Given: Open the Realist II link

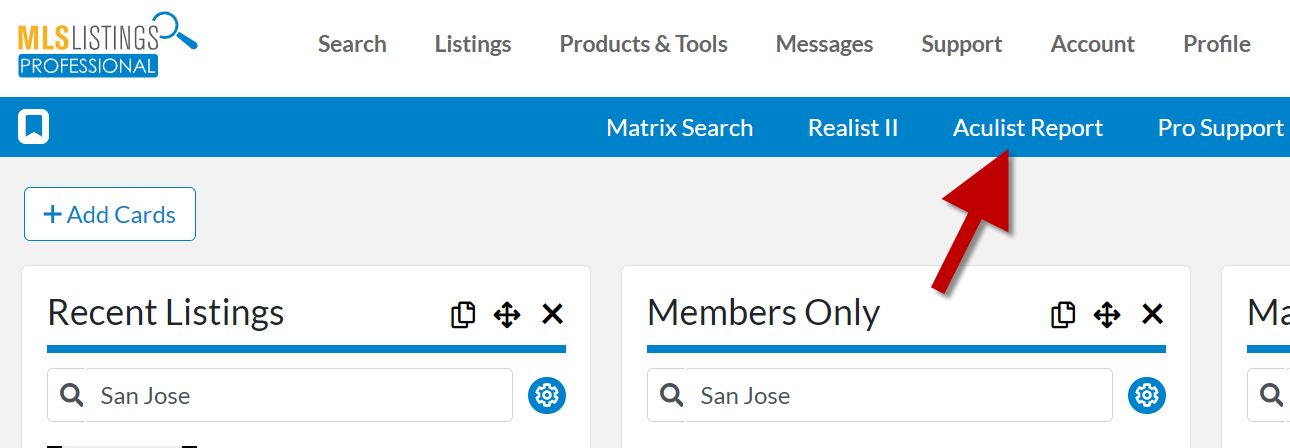Looking at the screenshot, I should [x=853, y=128].
